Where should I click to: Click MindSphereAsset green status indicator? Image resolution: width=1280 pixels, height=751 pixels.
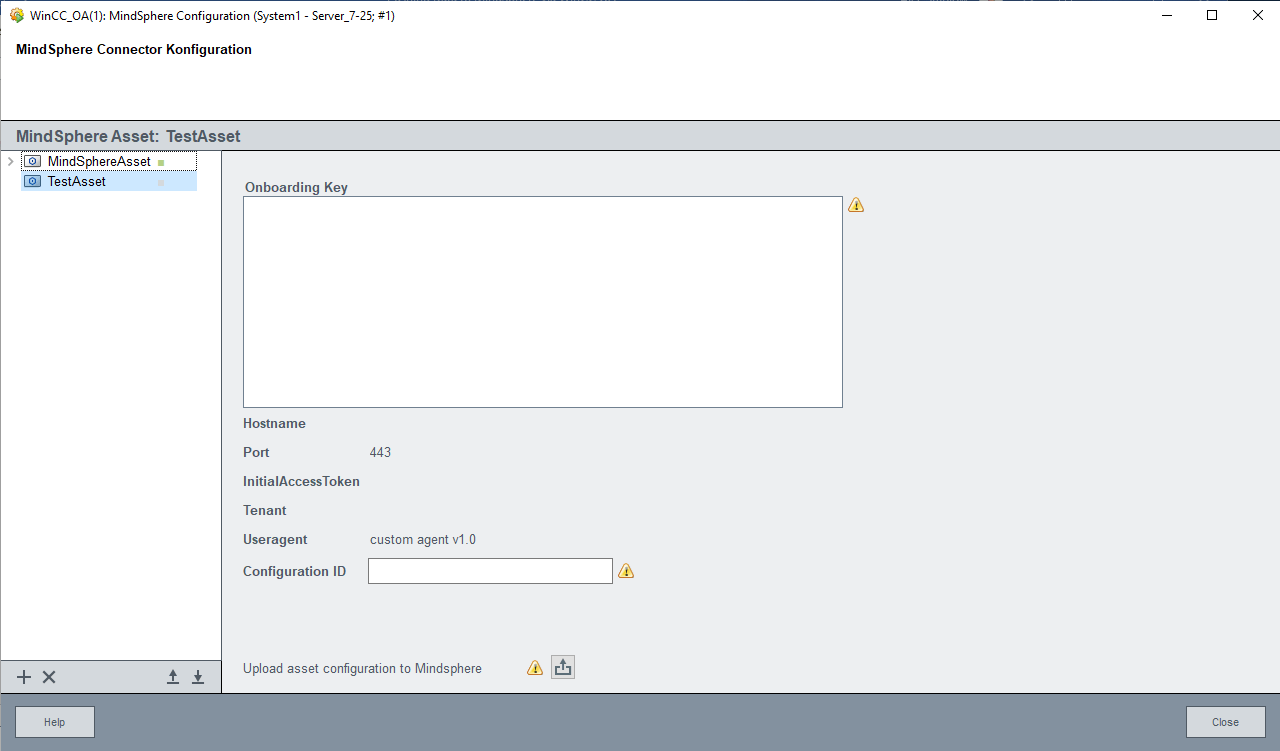pos(160,162)
